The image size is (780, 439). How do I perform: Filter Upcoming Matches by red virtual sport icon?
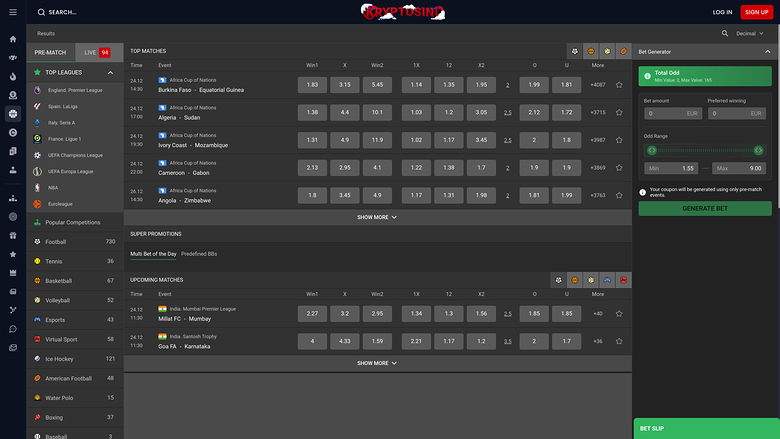(623, 280)
